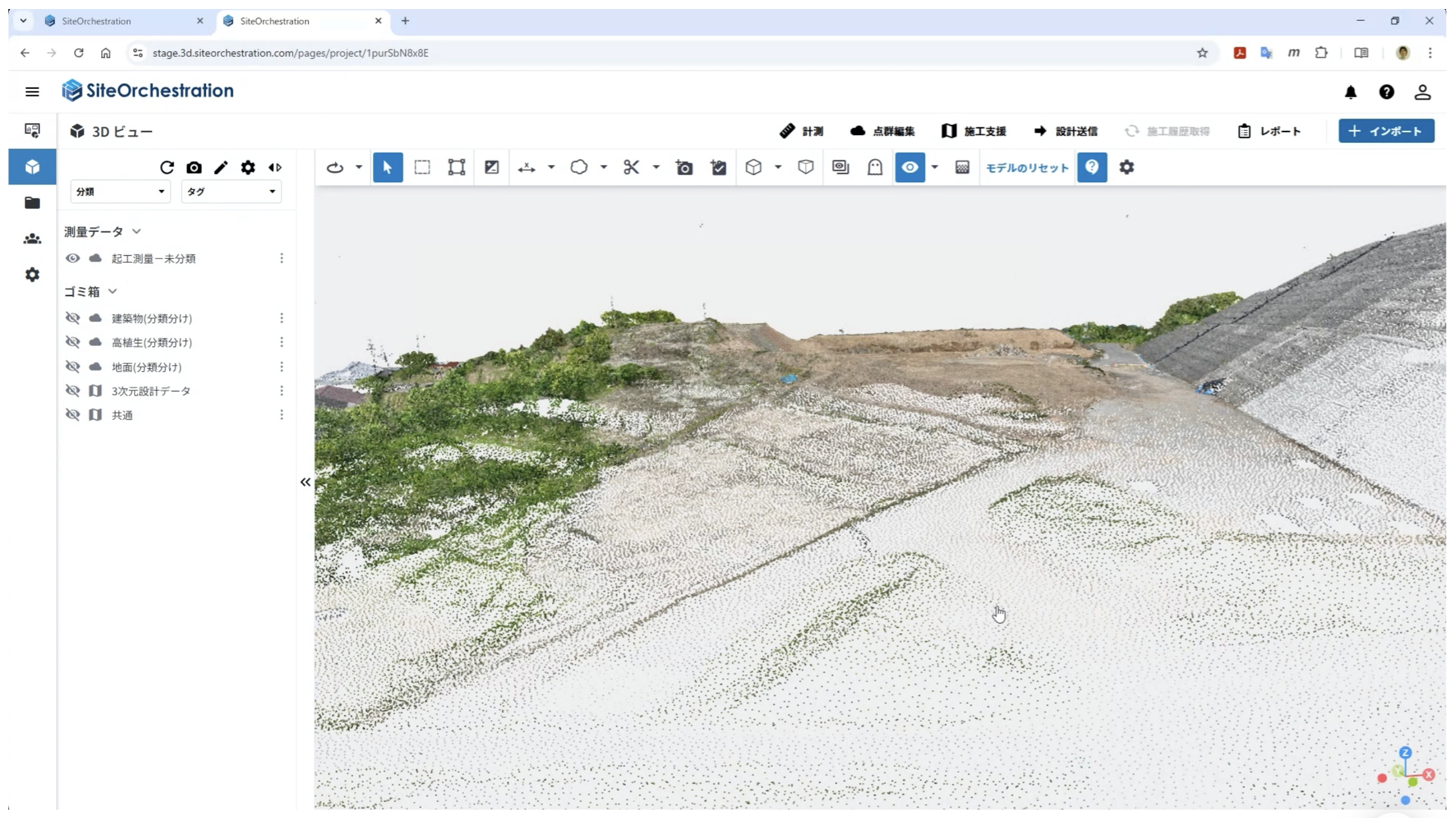Screen dimensions: 1456x818
Task: Select the scissors cut tool
Action: [x=631, y=167]
